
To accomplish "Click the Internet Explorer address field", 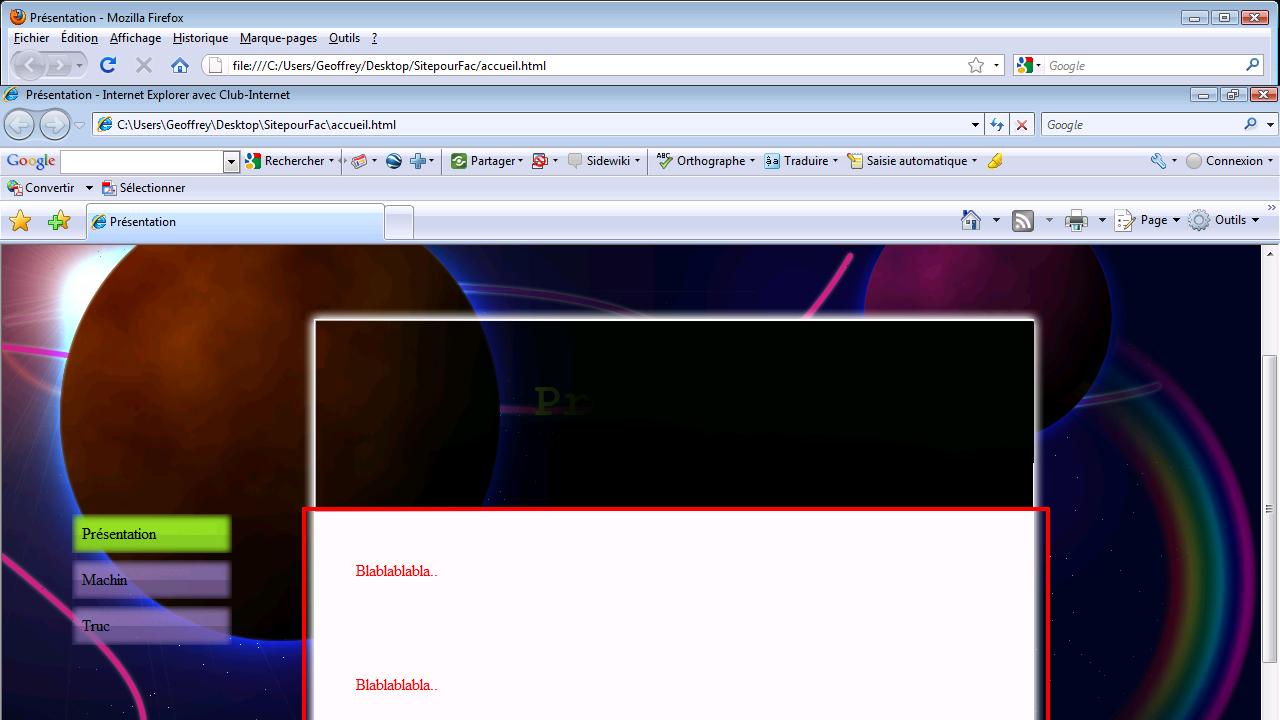I will click(540, 125).
